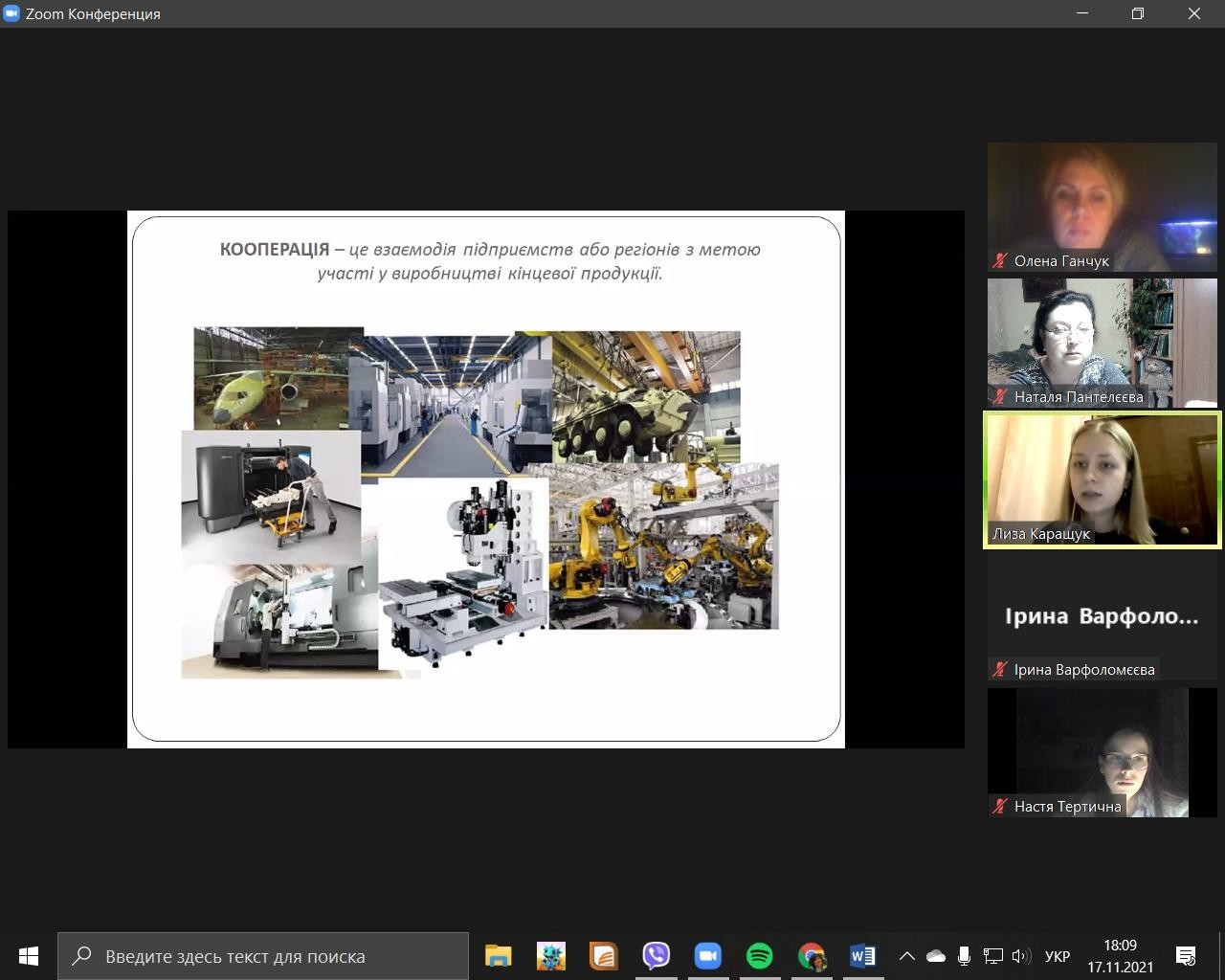
Task: Open the orange book app on taskbar
Action: (x=603, y=955)
